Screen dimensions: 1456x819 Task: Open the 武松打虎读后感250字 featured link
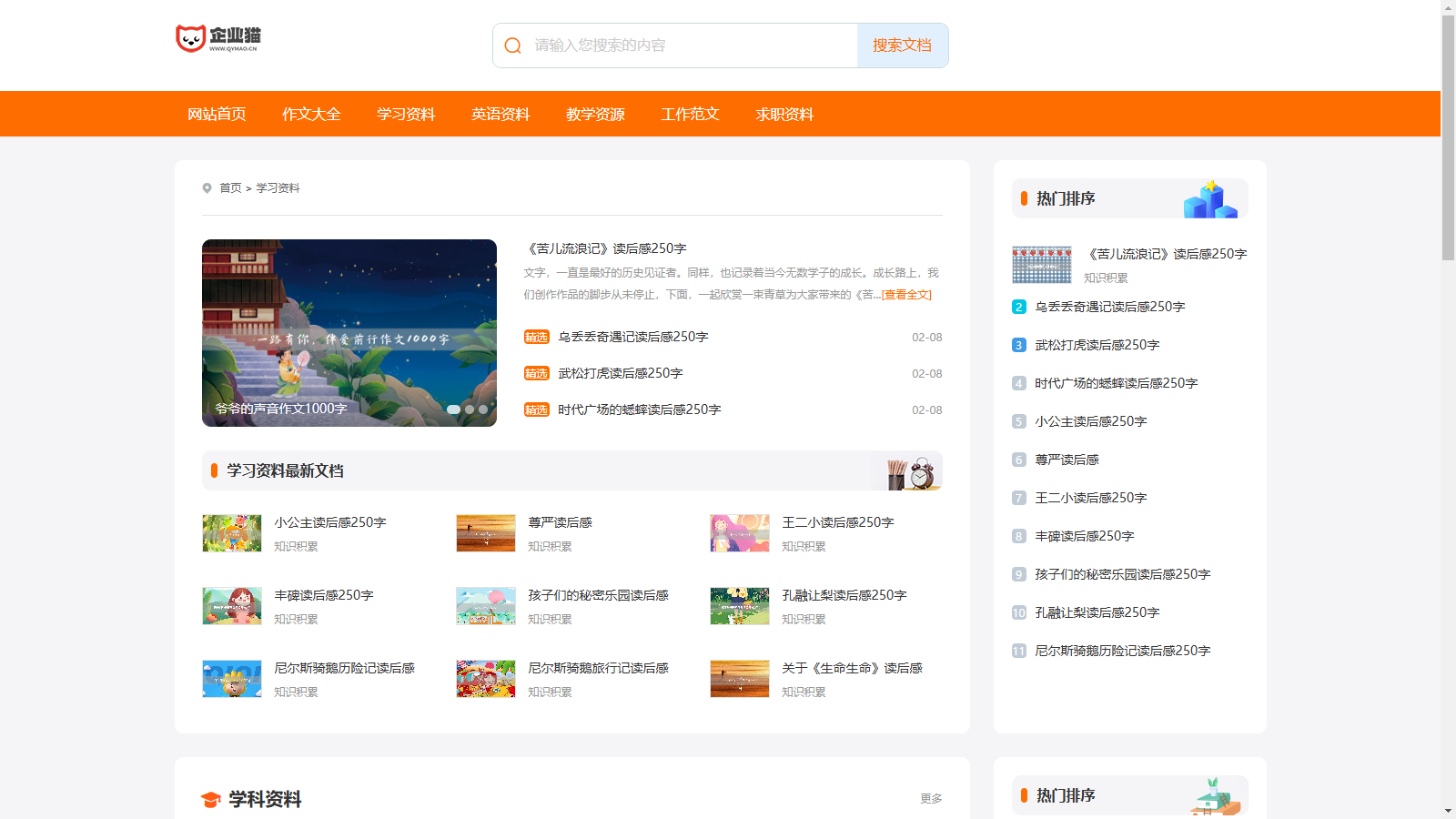(620, 374)
